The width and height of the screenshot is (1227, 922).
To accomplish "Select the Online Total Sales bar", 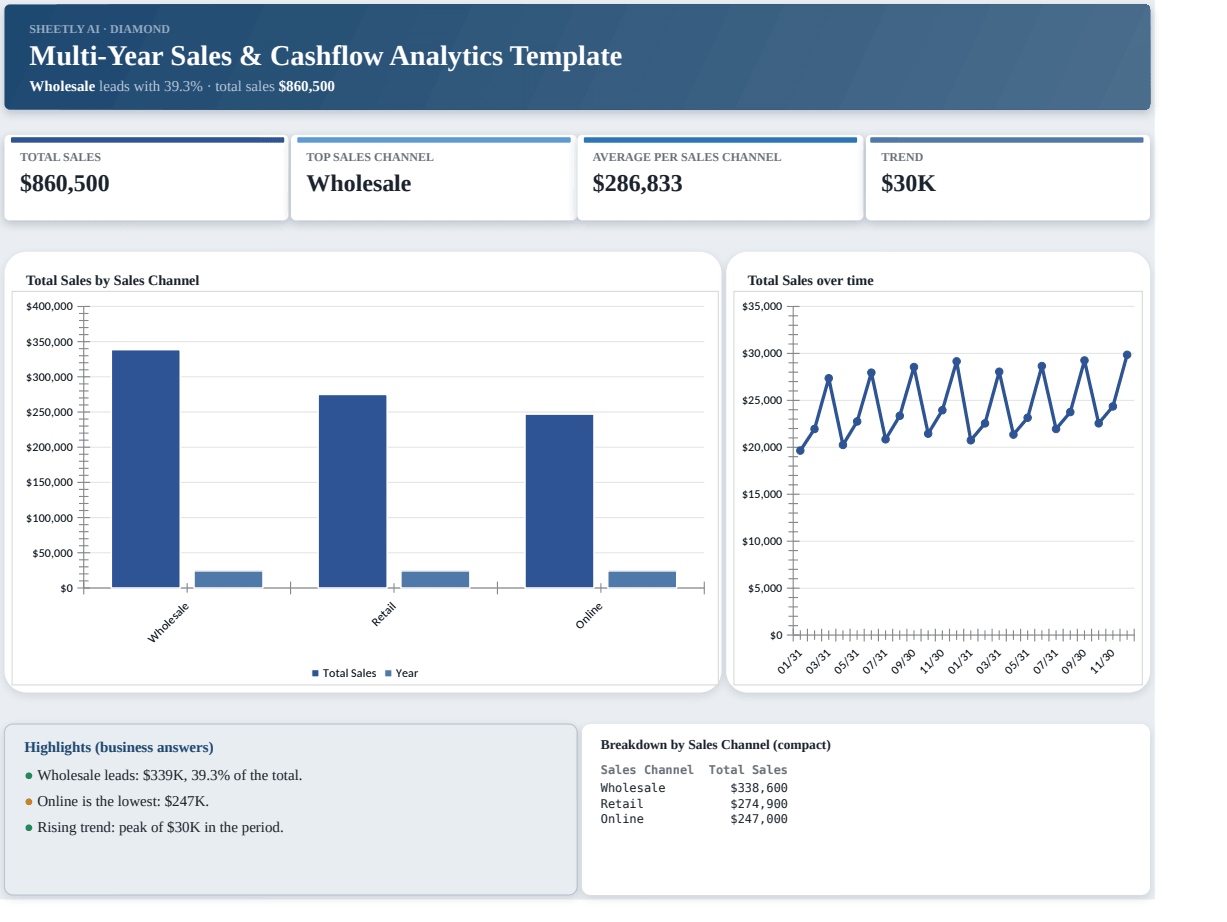I will pos(559,501).
